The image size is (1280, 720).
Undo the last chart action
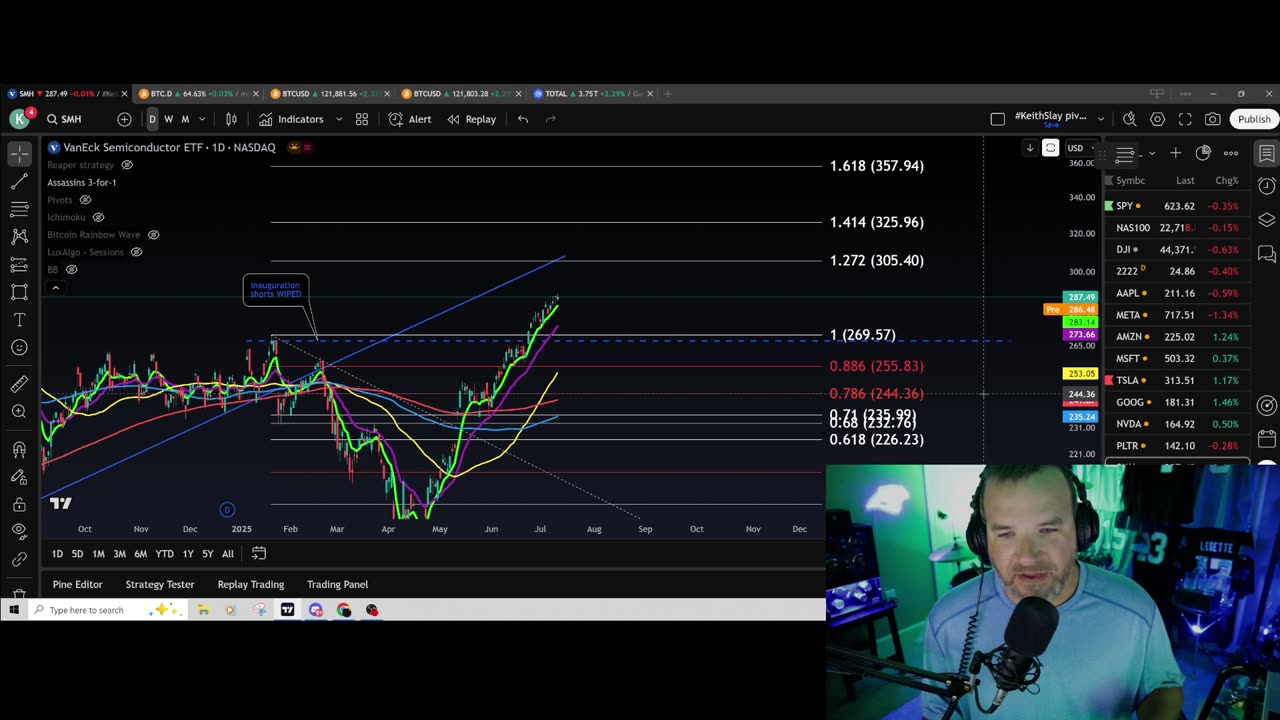coord(523,119)
